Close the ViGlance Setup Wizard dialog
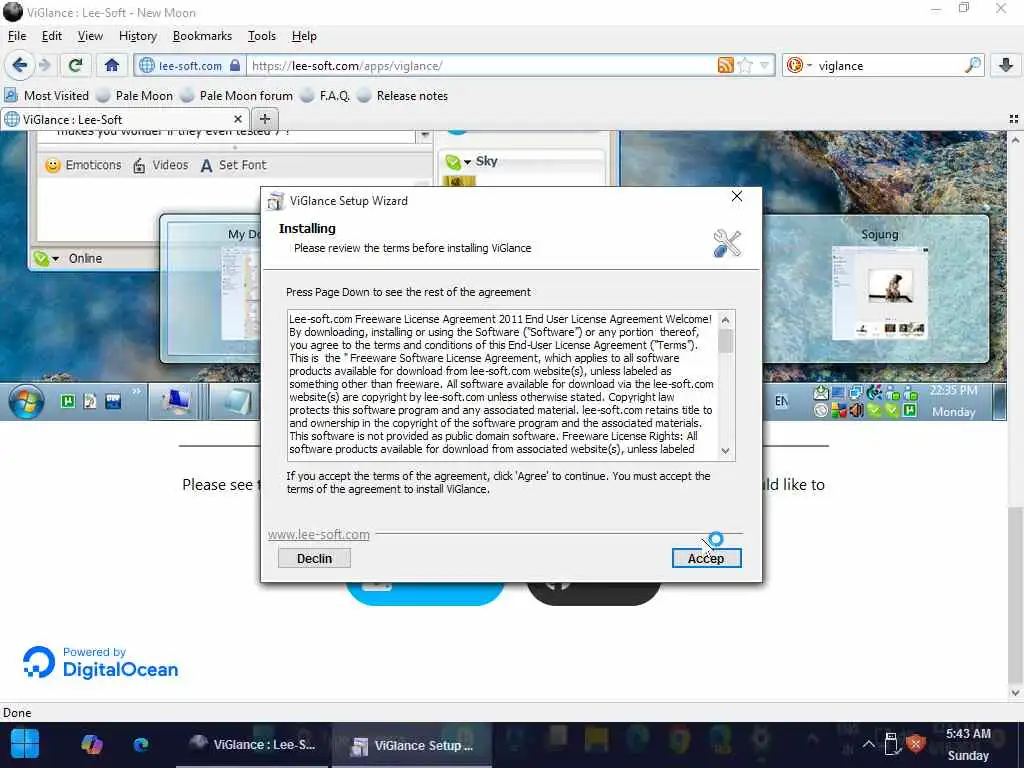The width and height of the screenshot is (1024, 768). (737, 197)
